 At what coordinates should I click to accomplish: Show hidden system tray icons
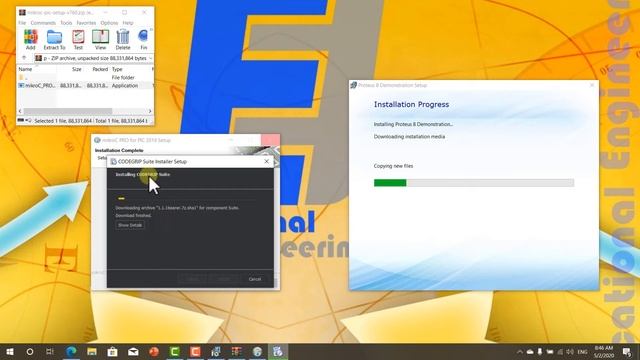tap(520, 352)
